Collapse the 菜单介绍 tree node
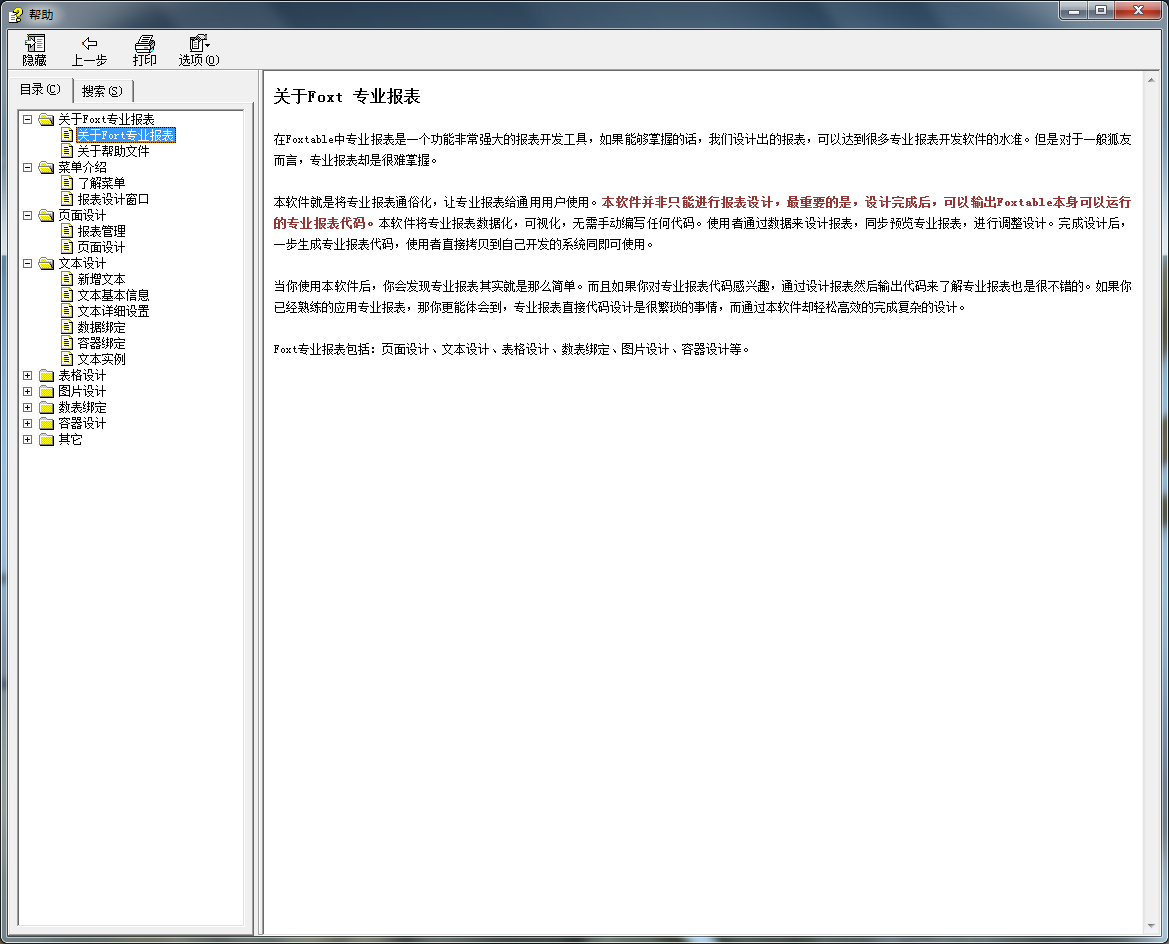Image resolution: width=1169 pixels, height=944 pixels. point(28,167)
